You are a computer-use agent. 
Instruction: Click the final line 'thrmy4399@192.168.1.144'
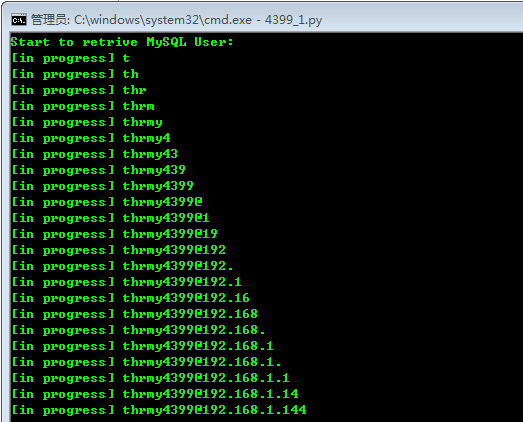(x=159, y=410)
